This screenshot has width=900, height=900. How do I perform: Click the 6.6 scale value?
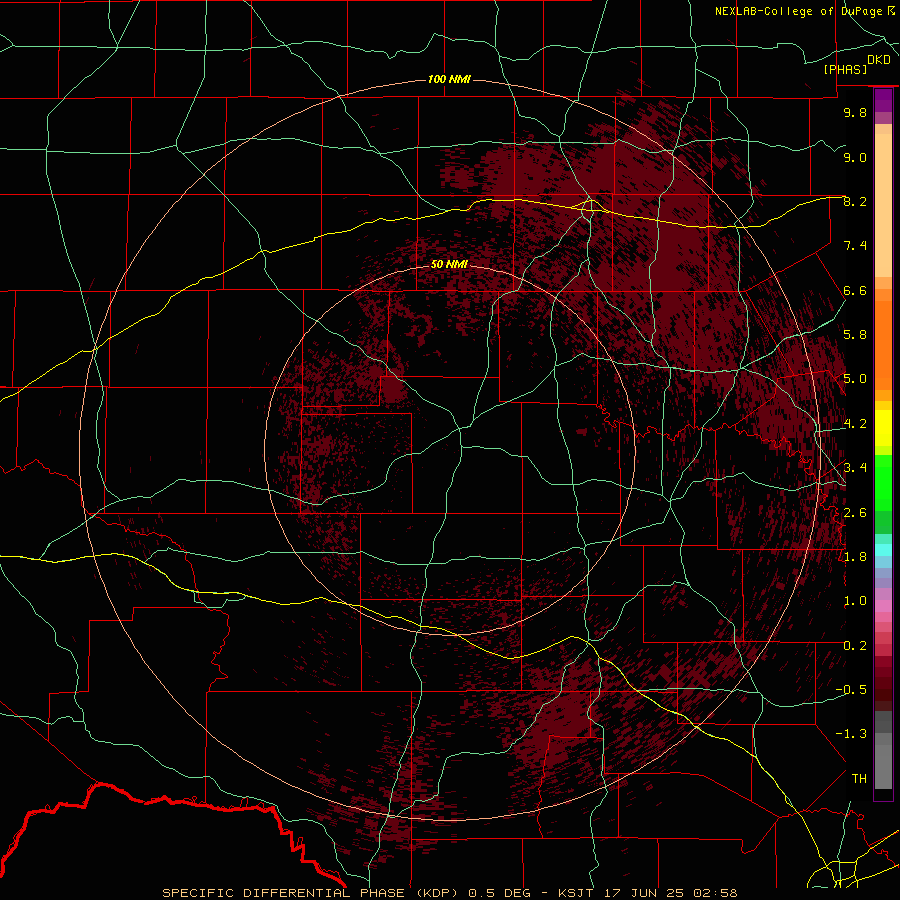click(855, 290)
